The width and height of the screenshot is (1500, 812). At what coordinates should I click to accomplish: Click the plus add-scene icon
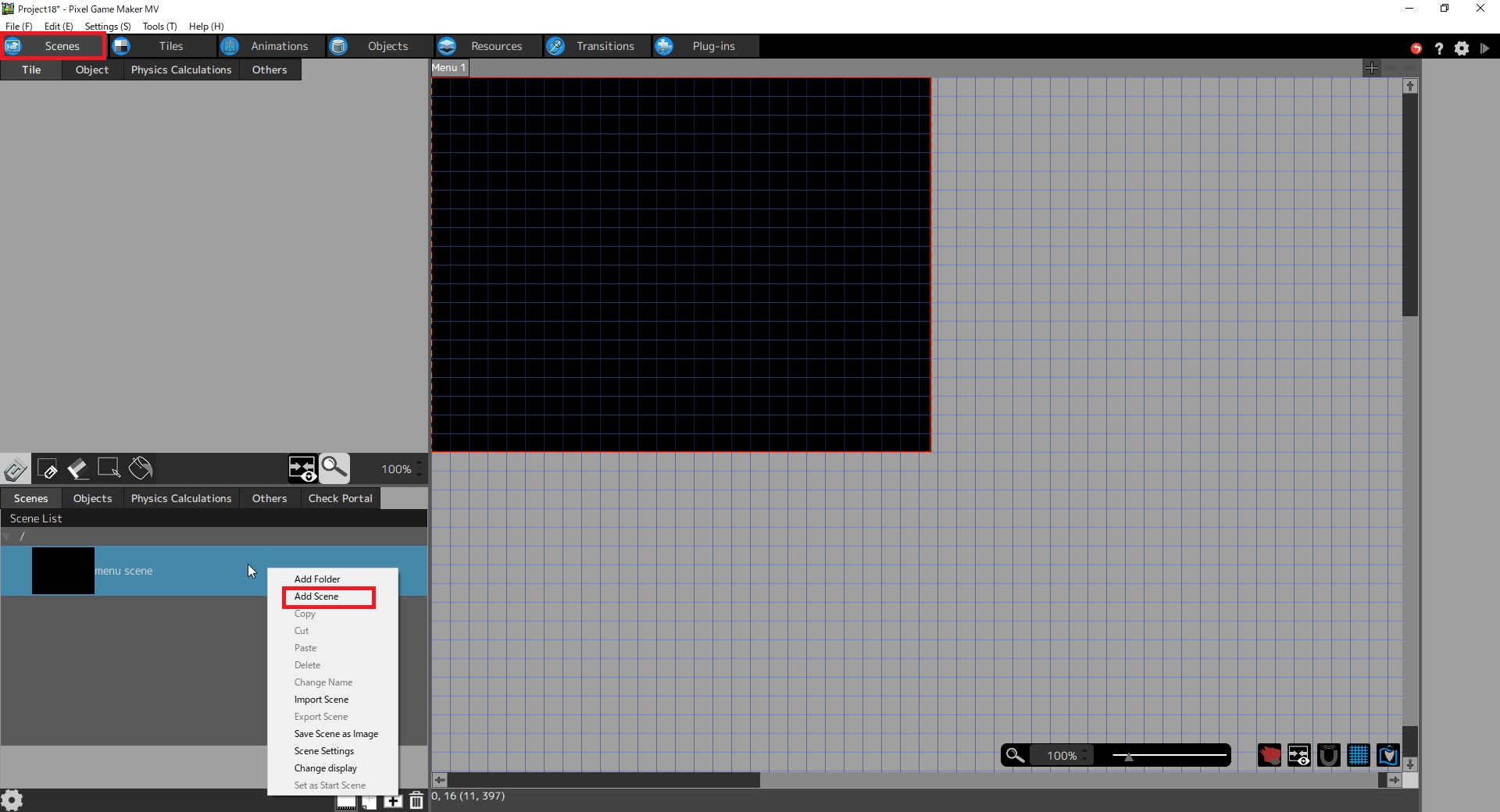tap(393, 800)
